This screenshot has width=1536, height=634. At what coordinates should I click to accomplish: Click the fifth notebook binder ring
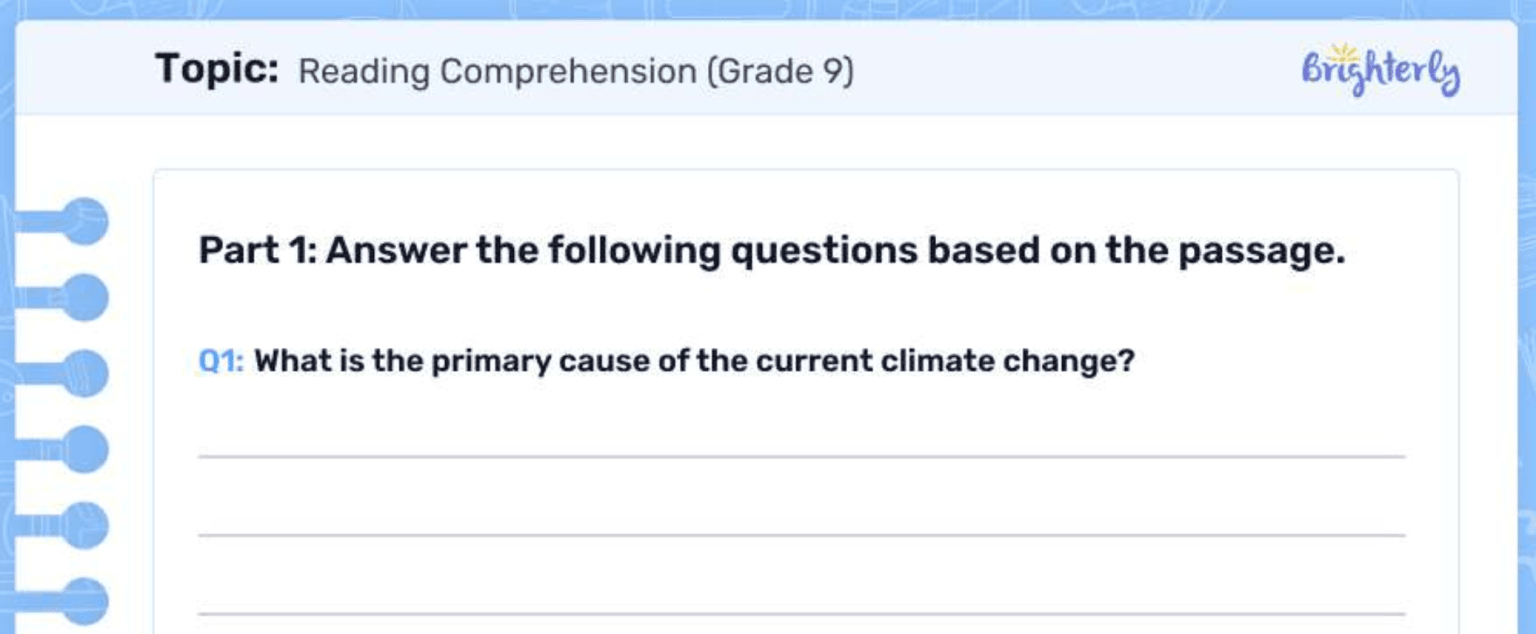(x=84, y=525)
